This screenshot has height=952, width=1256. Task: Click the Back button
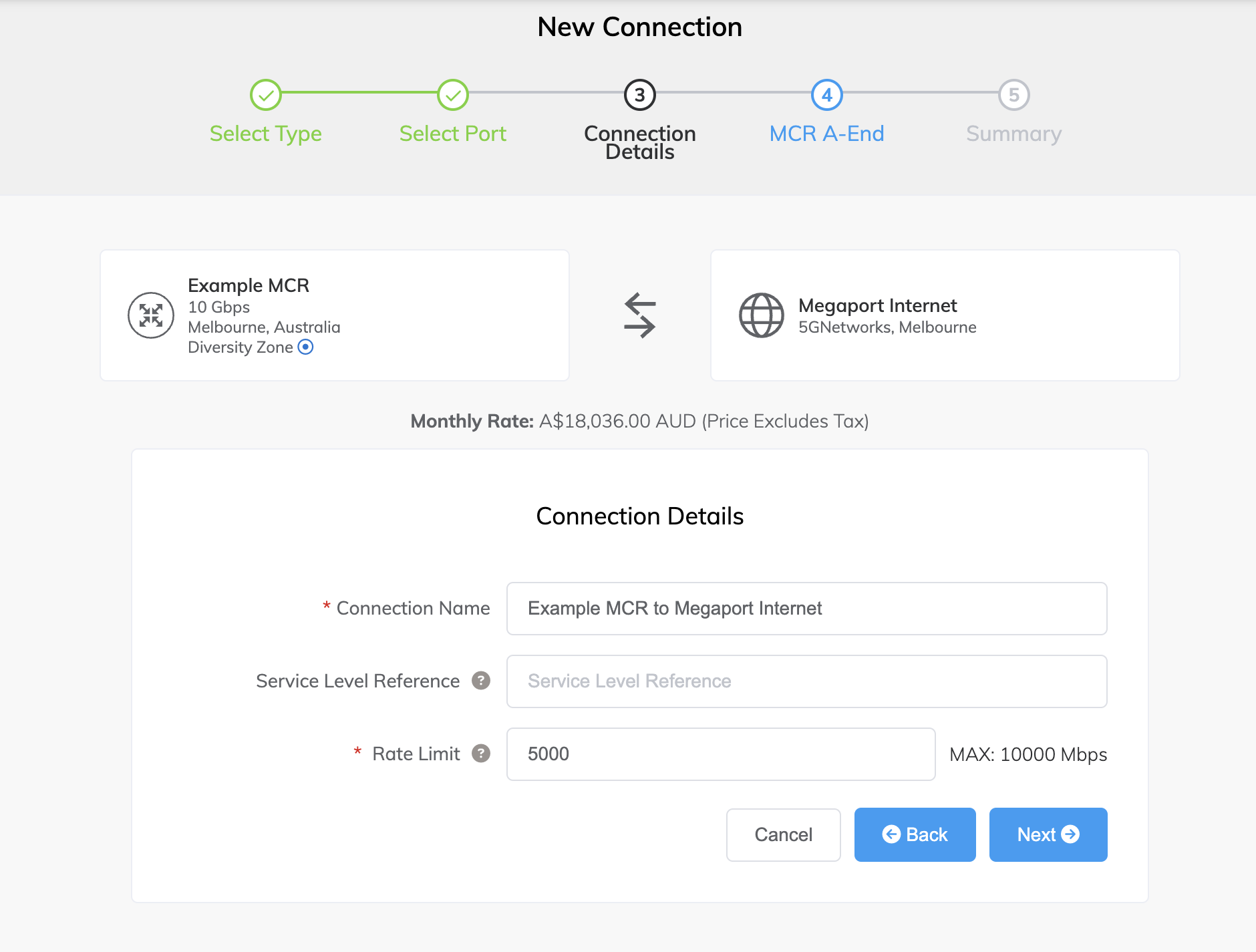tap(915, 835)
